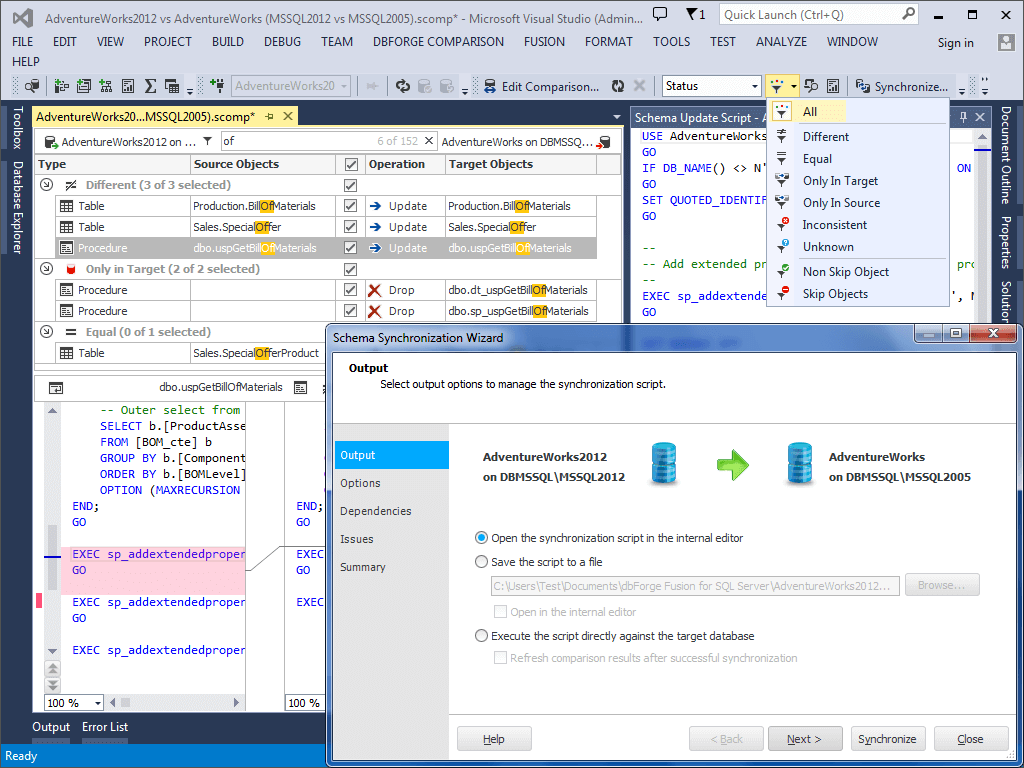Viewport: 1024px width, 768px height.
Task: Collapse the Only in Target group
Action: [46, 268]
